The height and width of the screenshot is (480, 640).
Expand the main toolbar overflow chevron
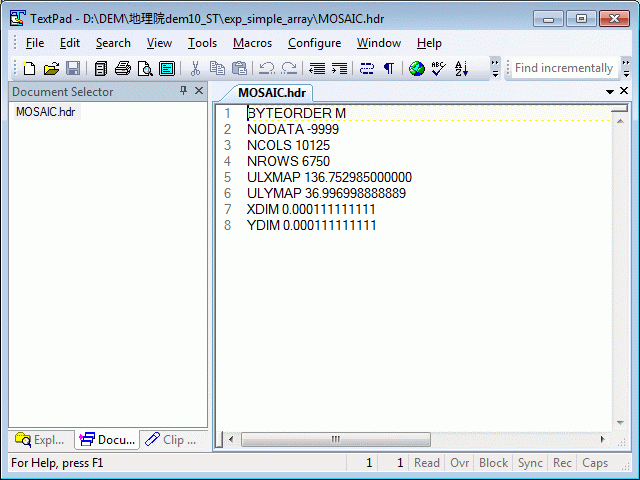pyautogui.click(x=495, y=68)
